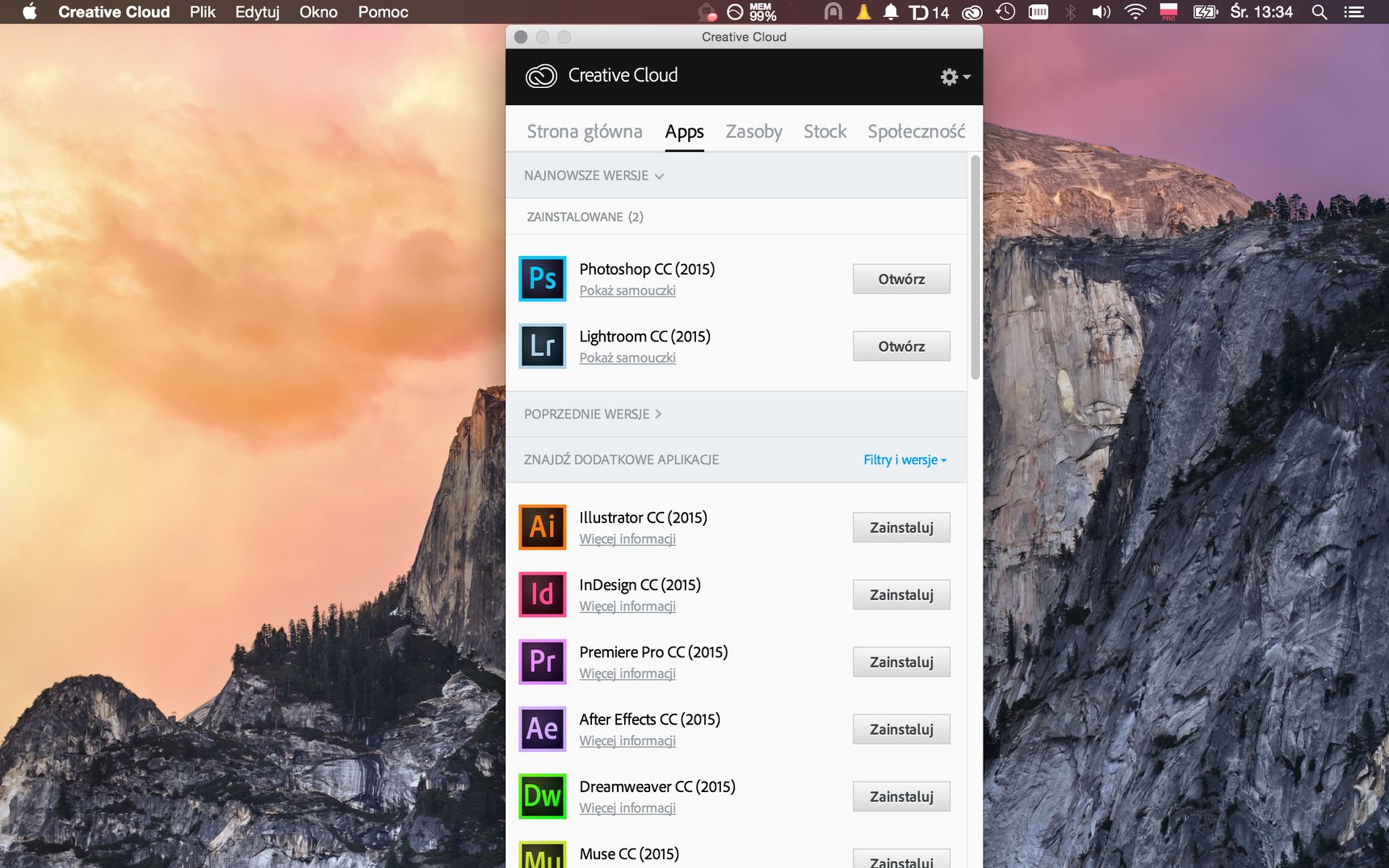Open the Okno menu

(x=318, y=12)
